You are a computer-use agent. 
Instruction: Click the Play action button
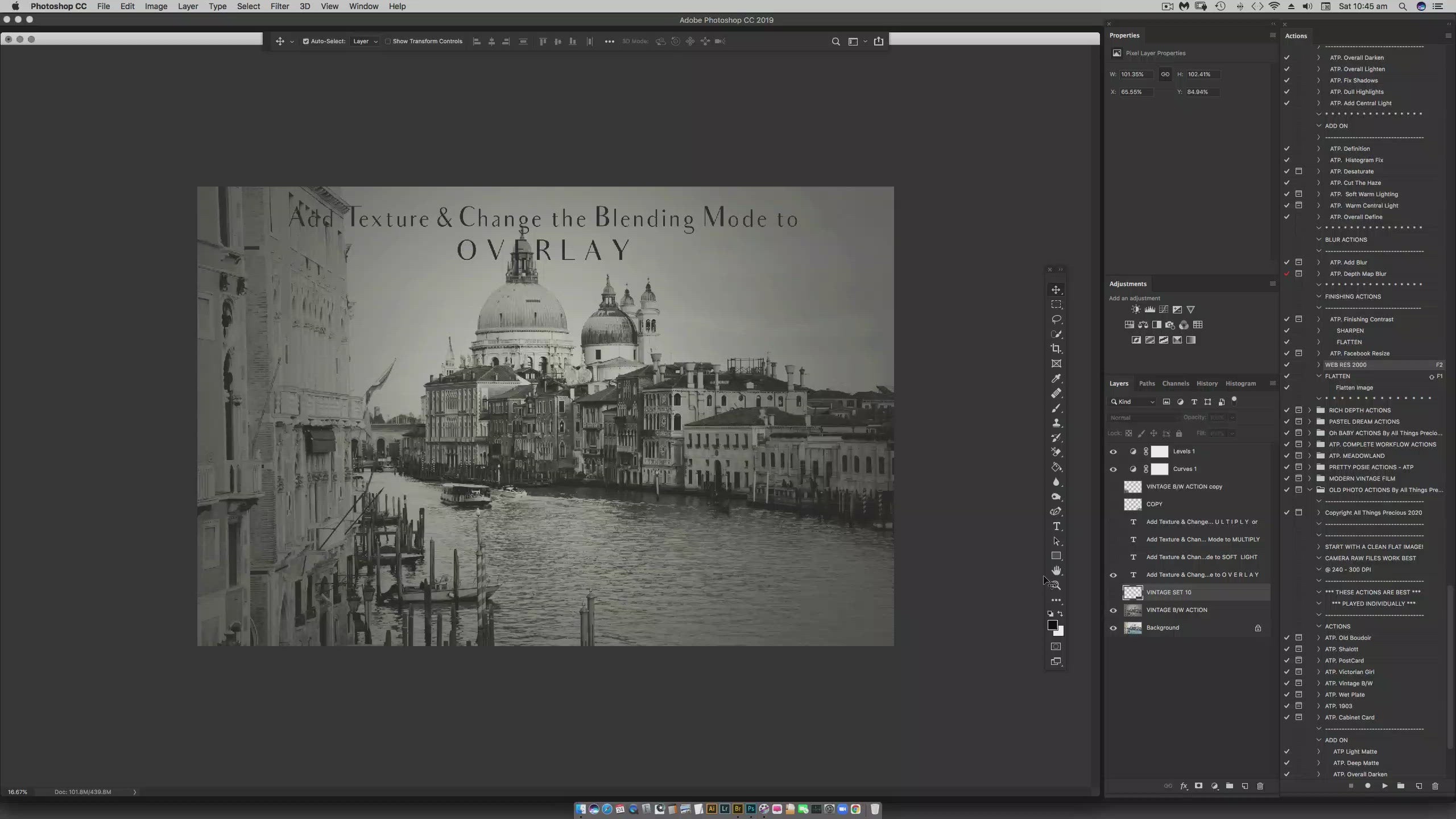1384,786
